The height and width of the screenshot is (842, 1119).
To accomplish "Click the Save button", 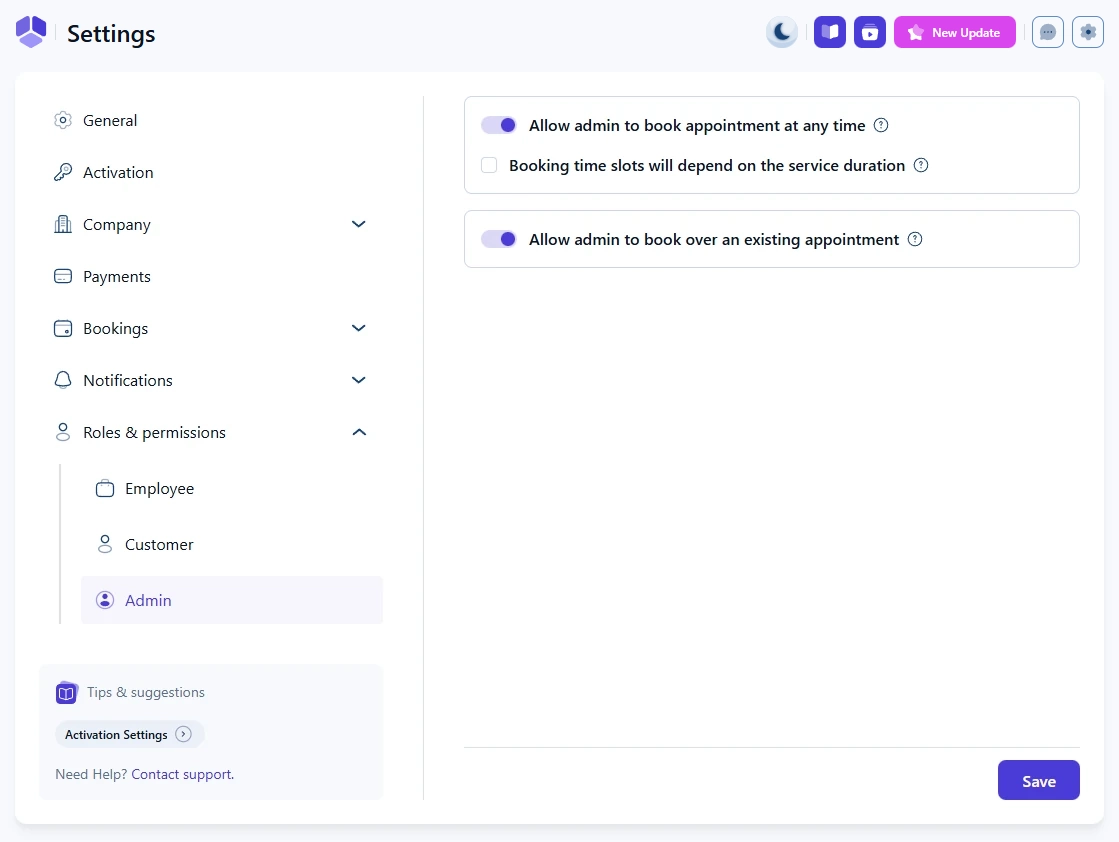I will pyautogui.click(x=1038, y=780).
